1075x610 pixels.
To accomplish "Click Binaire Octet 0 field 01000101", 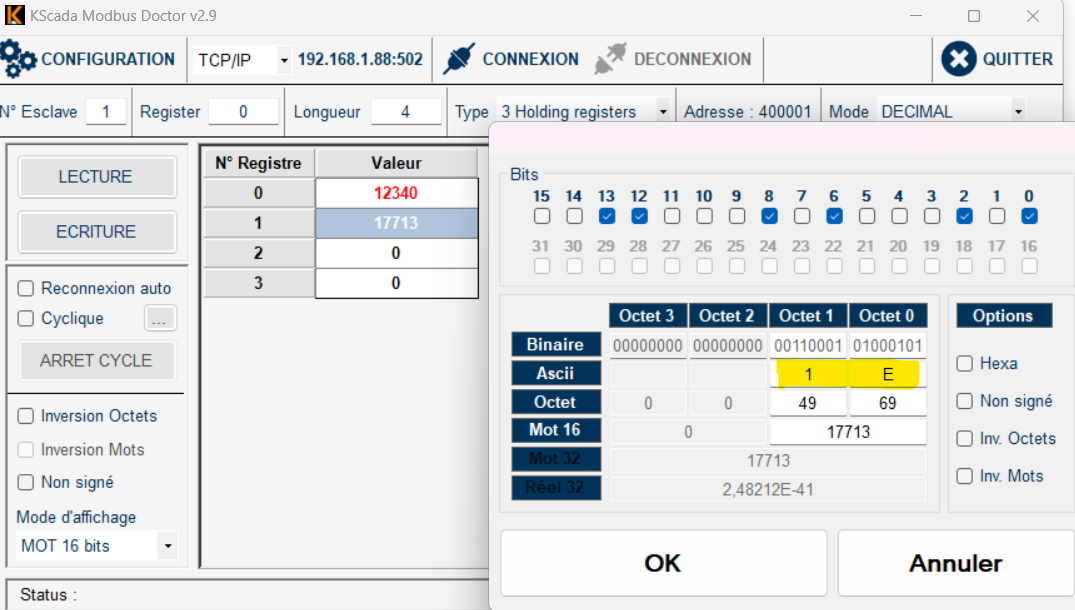I will (888, 345).
